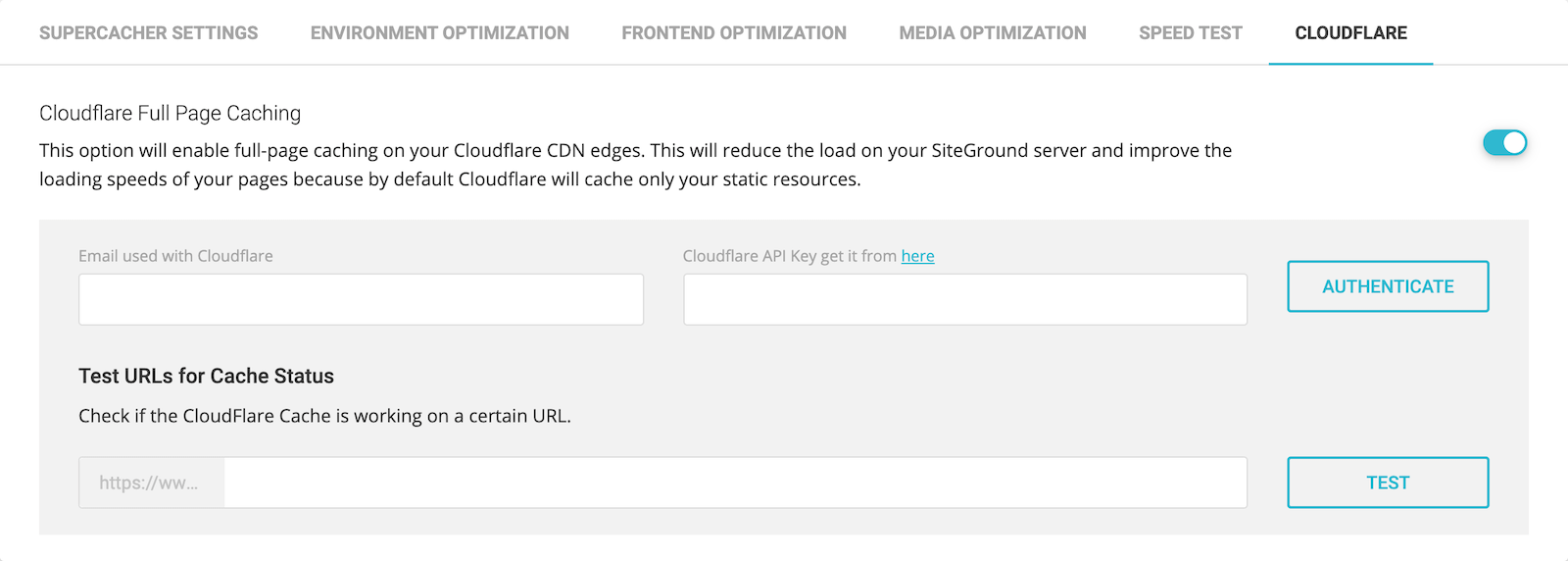Focus the Email used with Cloudflare field
This screenshot has width=1568, height=561.
click(x=361, y=299)
